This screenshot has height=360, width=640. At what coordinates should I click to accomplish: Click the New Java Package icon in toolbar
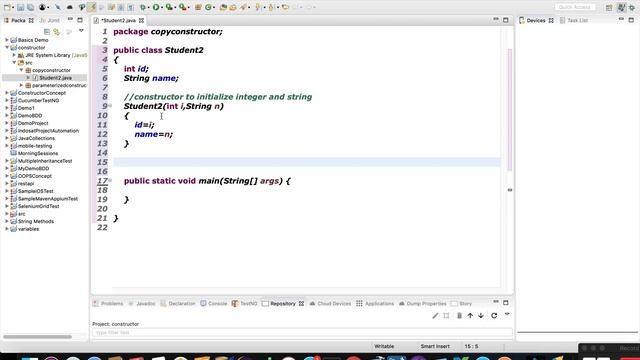pyautogui.click(x=198, y=7)
